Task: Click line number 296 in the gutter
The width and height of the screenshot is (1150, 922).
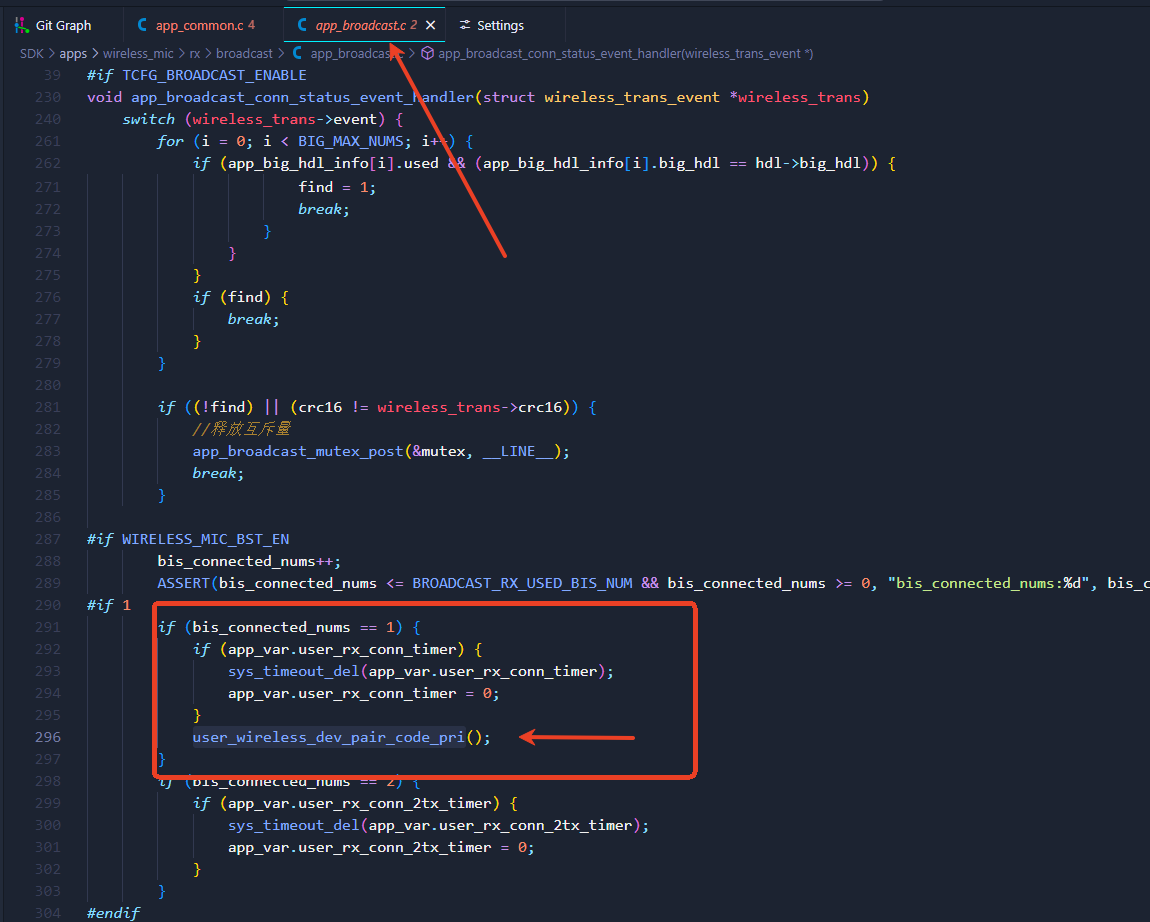Action: point(48,738)
